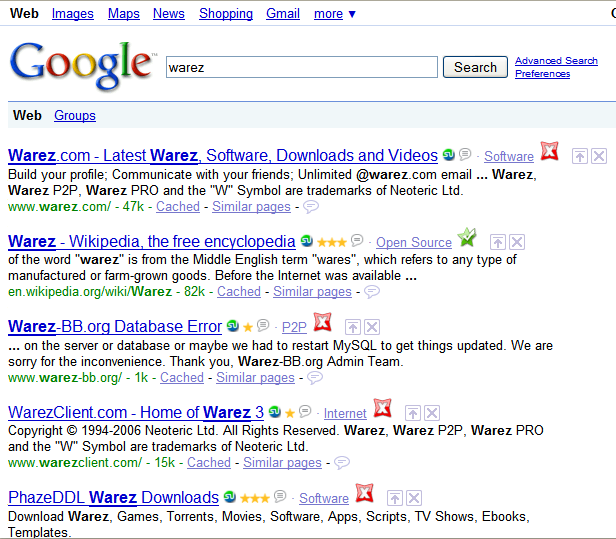The width and height of the screenshot is (616, 539).
Task: Open Similar pages for www.warezclient.com
Action: tap(282, 463)
